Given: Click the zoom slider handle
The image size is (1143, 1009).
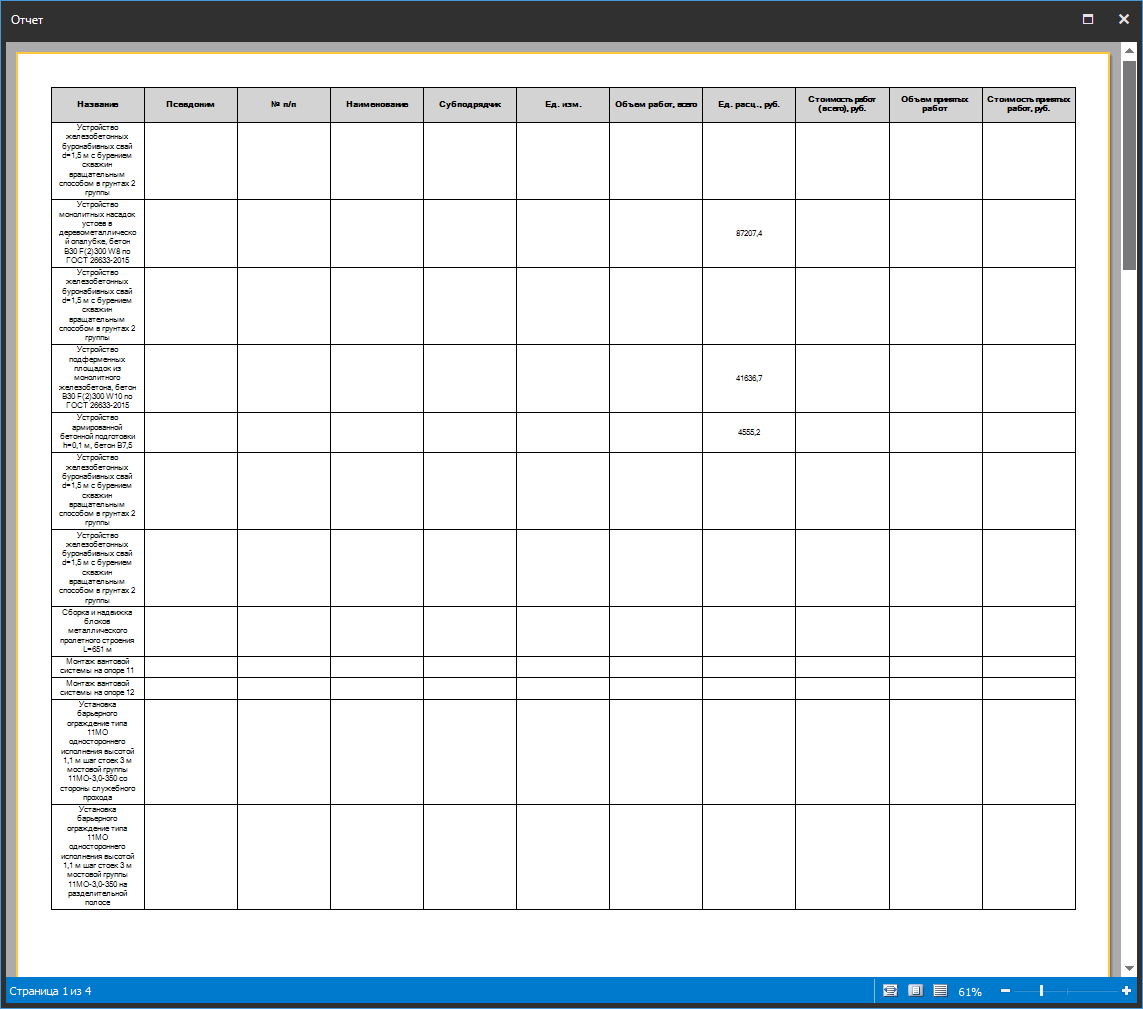Looking at the screenshot, I should point(1041,991).
